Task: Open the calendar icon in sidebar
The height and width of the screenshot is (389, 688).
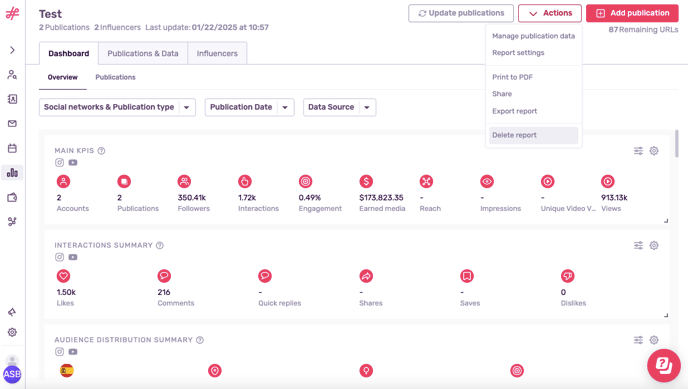Action: click(x=12, y=148)
